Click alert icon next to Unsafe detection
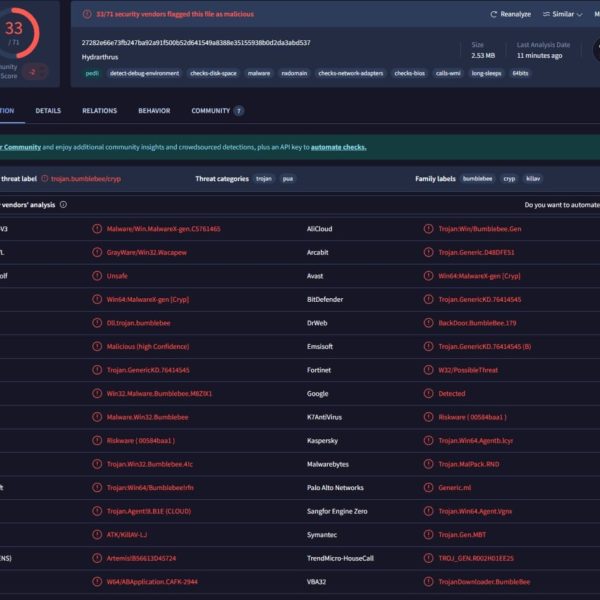The height and width of the screenshot is (600, 600). coord(97,276)
